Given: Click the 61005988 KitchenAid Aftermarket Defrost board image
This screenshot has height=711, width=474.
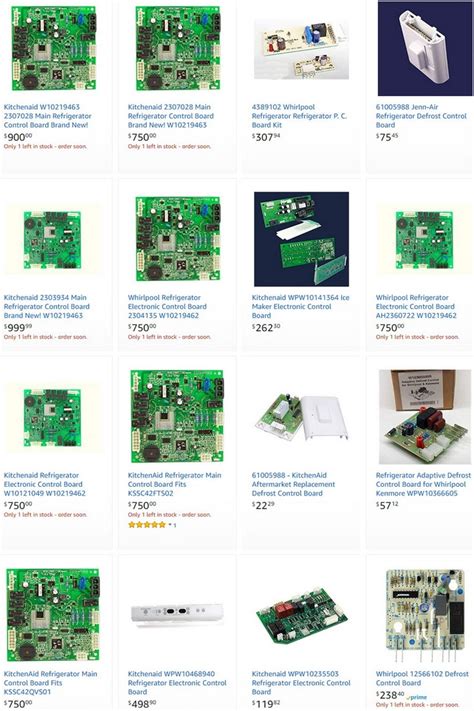Looking at the screenshot, I should 301,418.
